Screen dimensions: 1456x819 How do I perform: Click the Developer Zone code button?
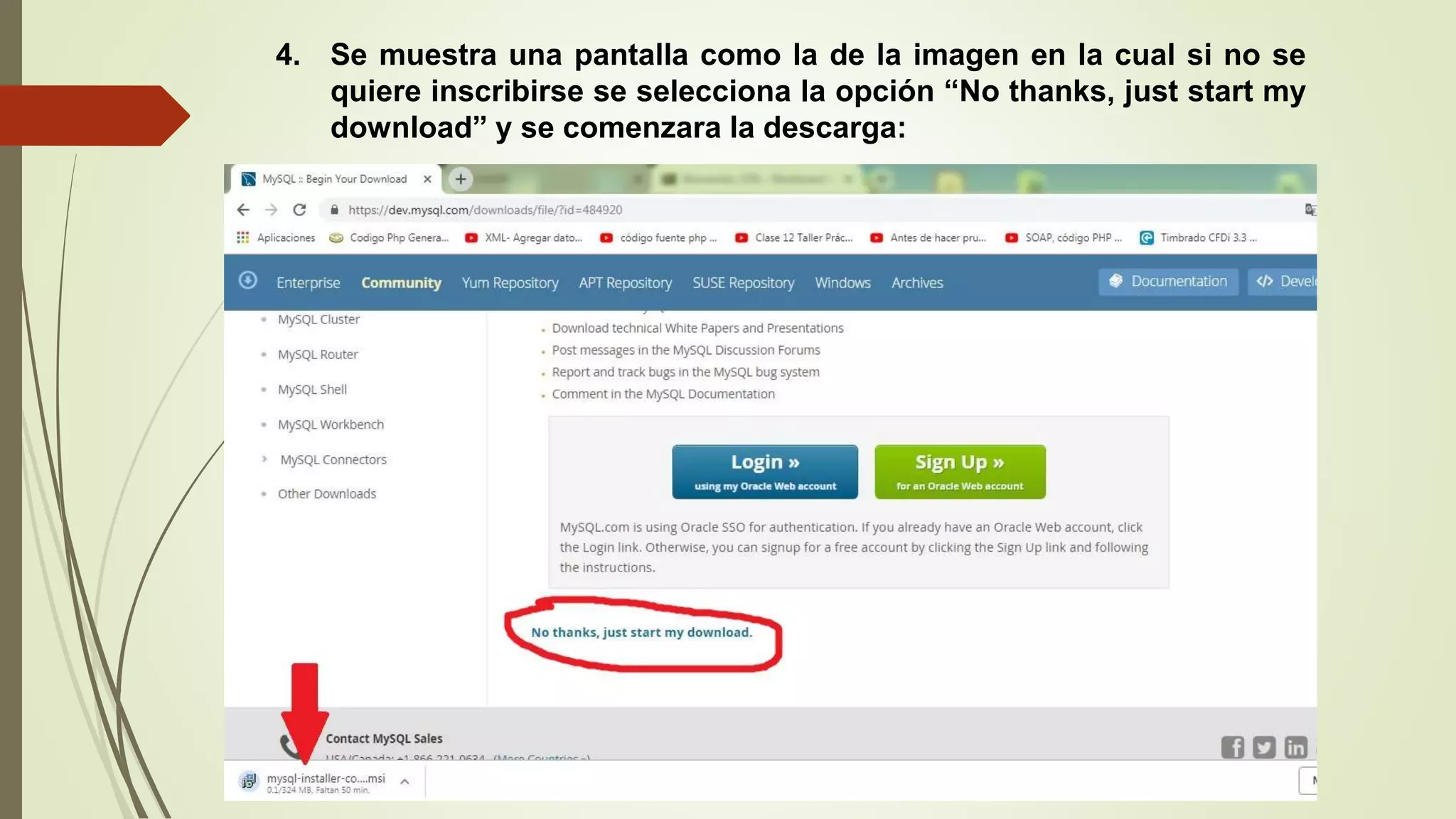tap(1283, 282)
